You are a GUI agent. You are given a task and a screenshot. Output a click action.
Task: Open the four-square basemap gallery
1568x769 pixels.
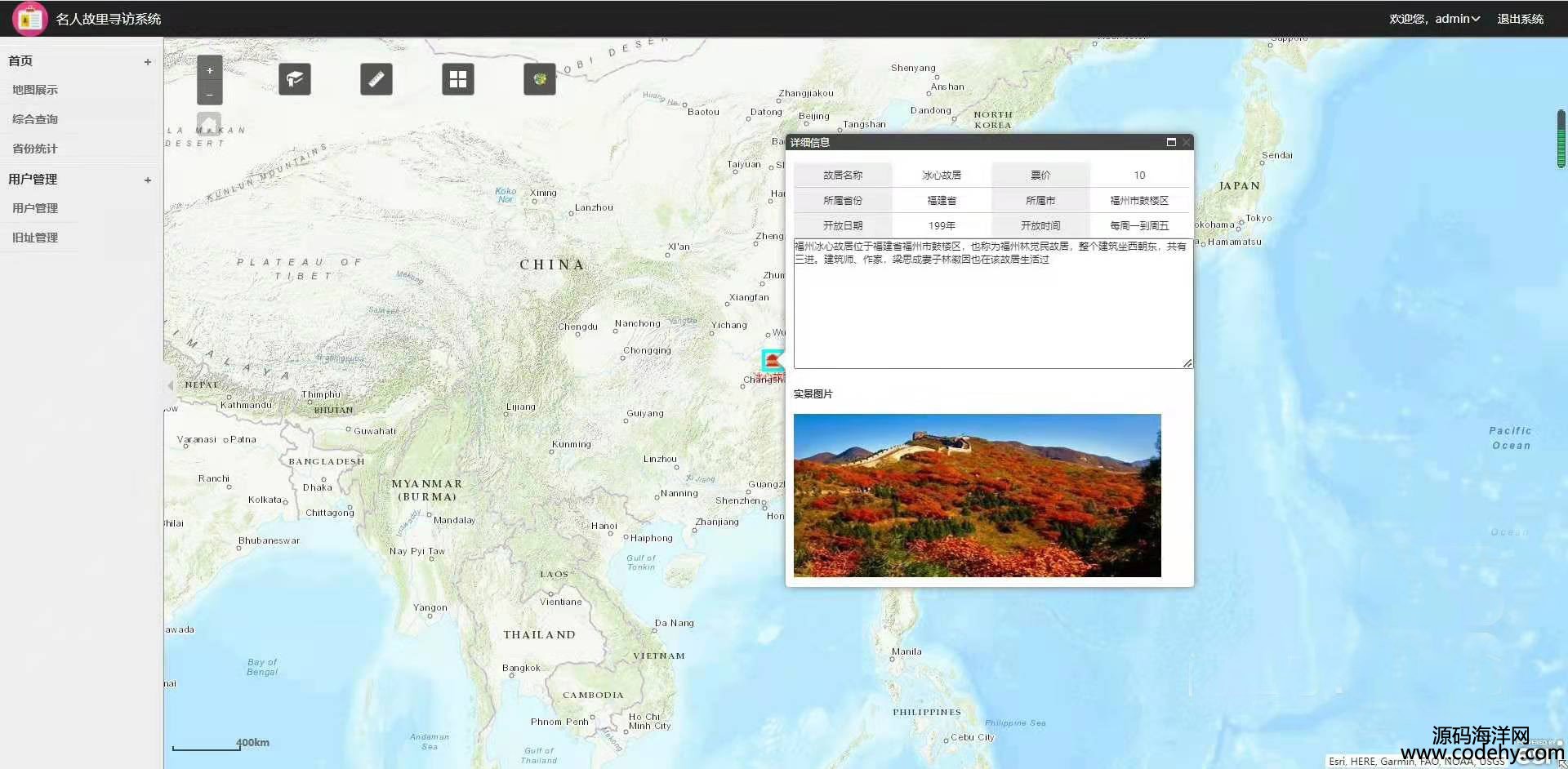458,79
